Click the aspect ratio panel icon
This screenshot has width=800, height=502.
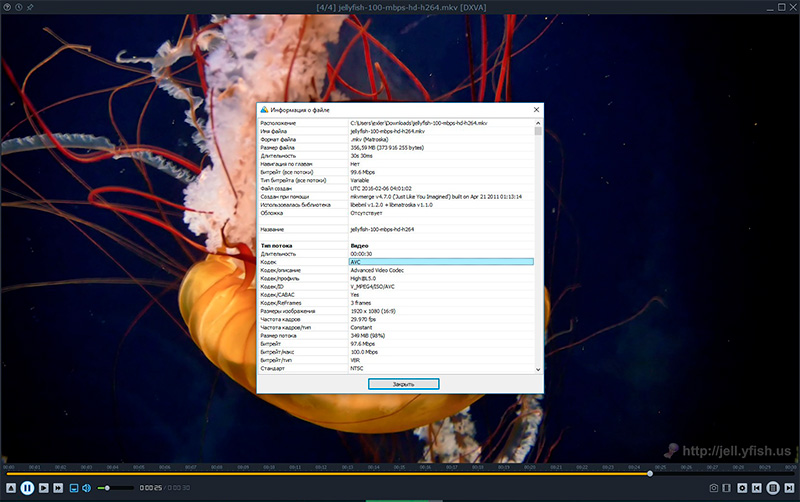(727, 487)
